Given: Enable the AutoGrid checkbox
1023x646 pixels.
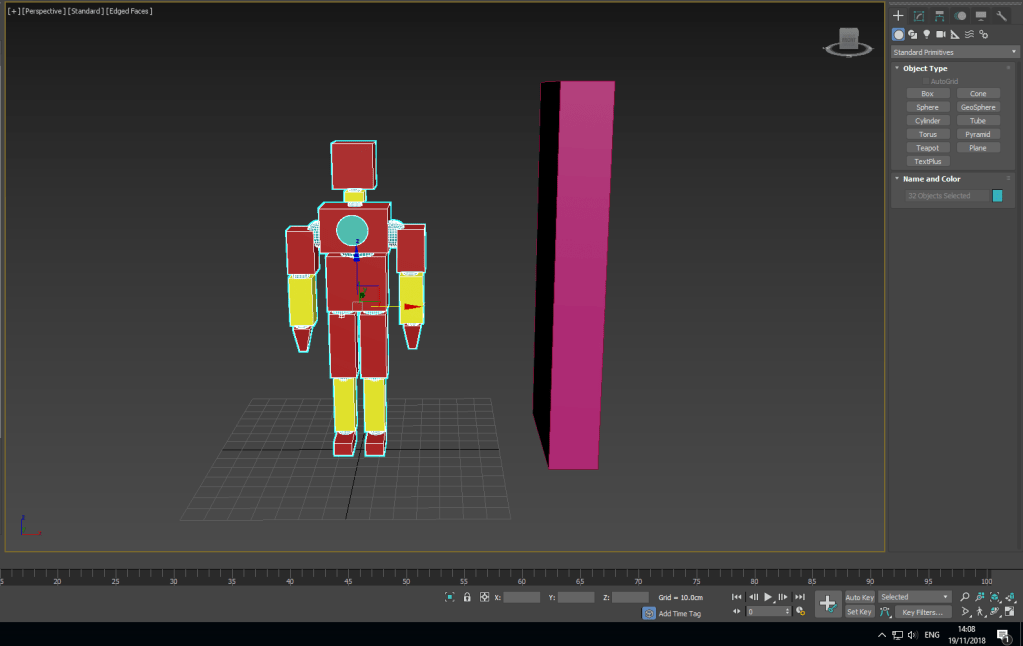Looking at the screenshot, I should click(x=925, y=81).
